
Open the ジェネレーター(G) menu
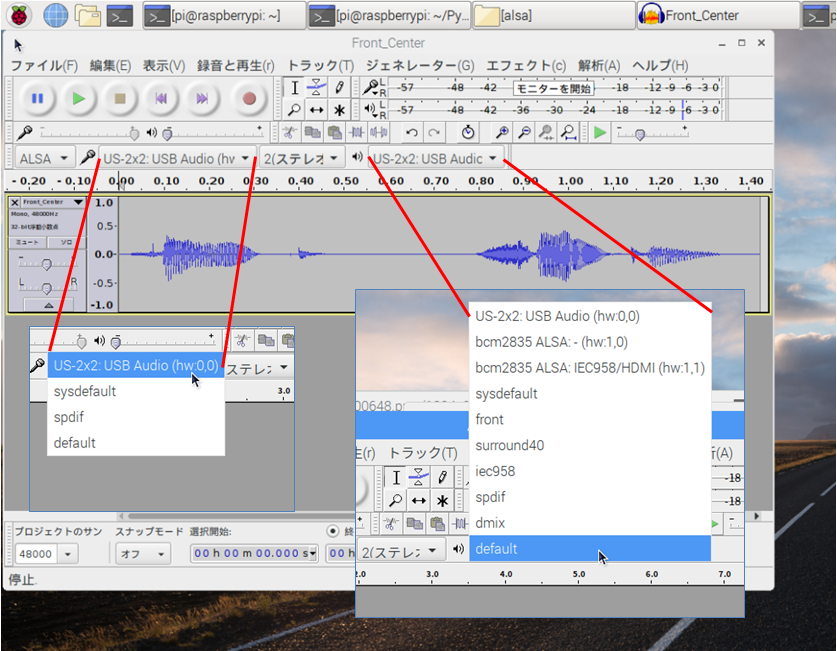[420, 66]
